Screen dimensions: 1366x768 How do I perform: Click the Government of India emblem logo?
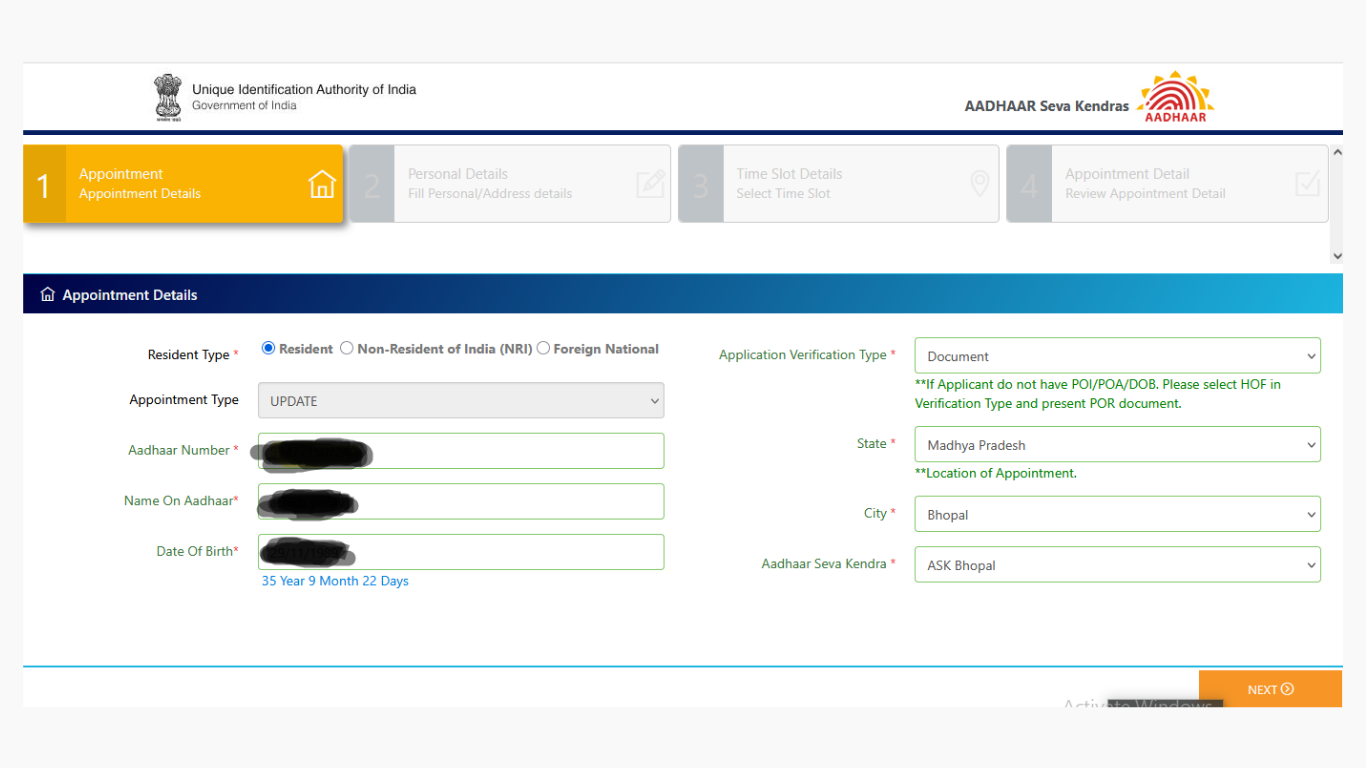[168, 97]
